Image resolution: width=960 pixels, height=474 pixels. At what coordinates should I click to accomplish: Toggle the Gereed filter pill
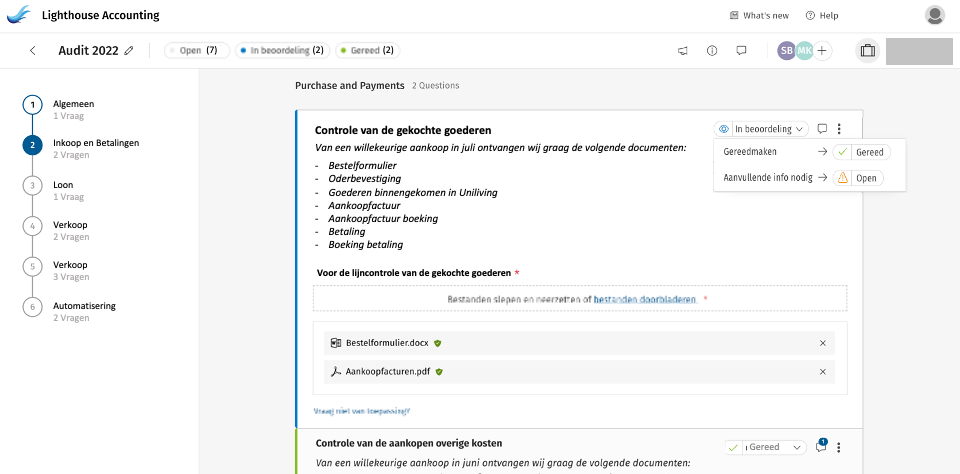(367, 50)
